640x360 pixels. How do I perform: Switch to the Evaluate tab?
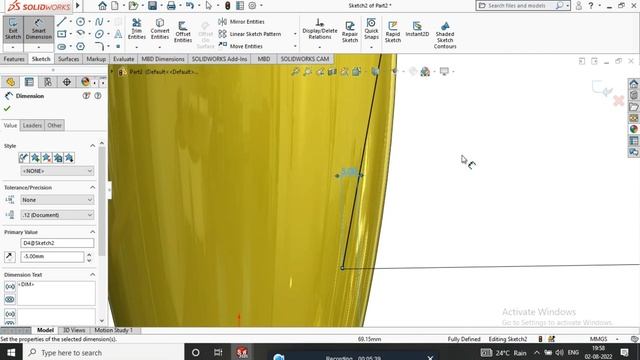pos(123,59)
